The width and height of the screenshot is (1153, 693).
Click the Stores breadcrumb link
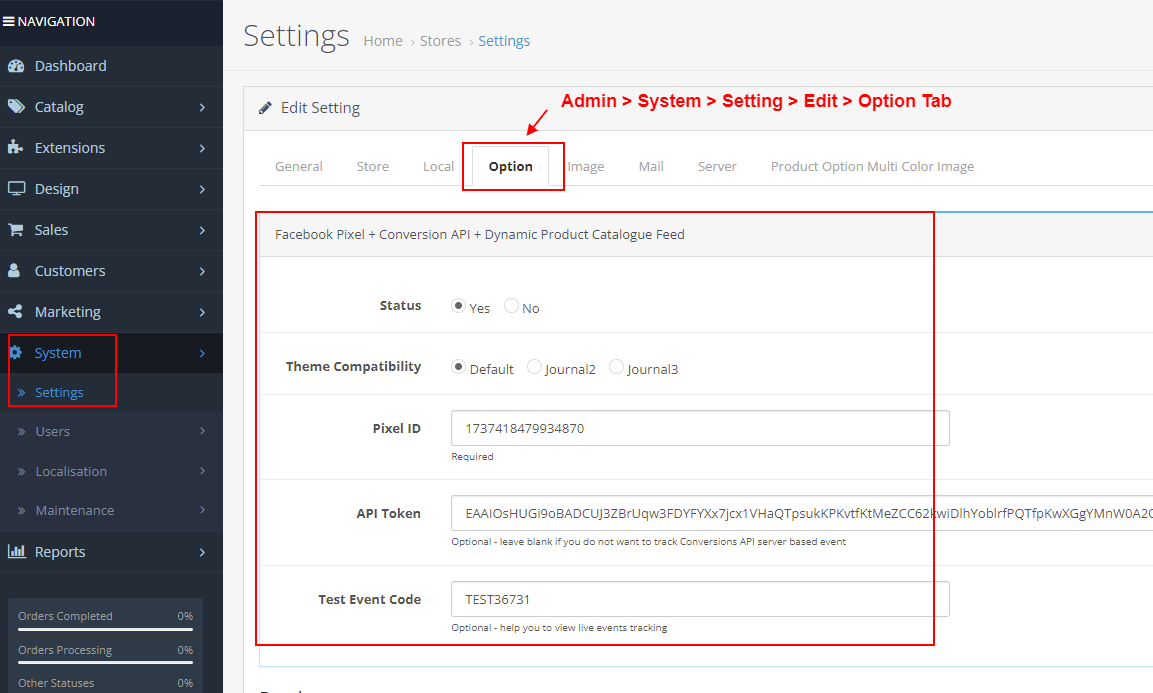pos(440,40)
